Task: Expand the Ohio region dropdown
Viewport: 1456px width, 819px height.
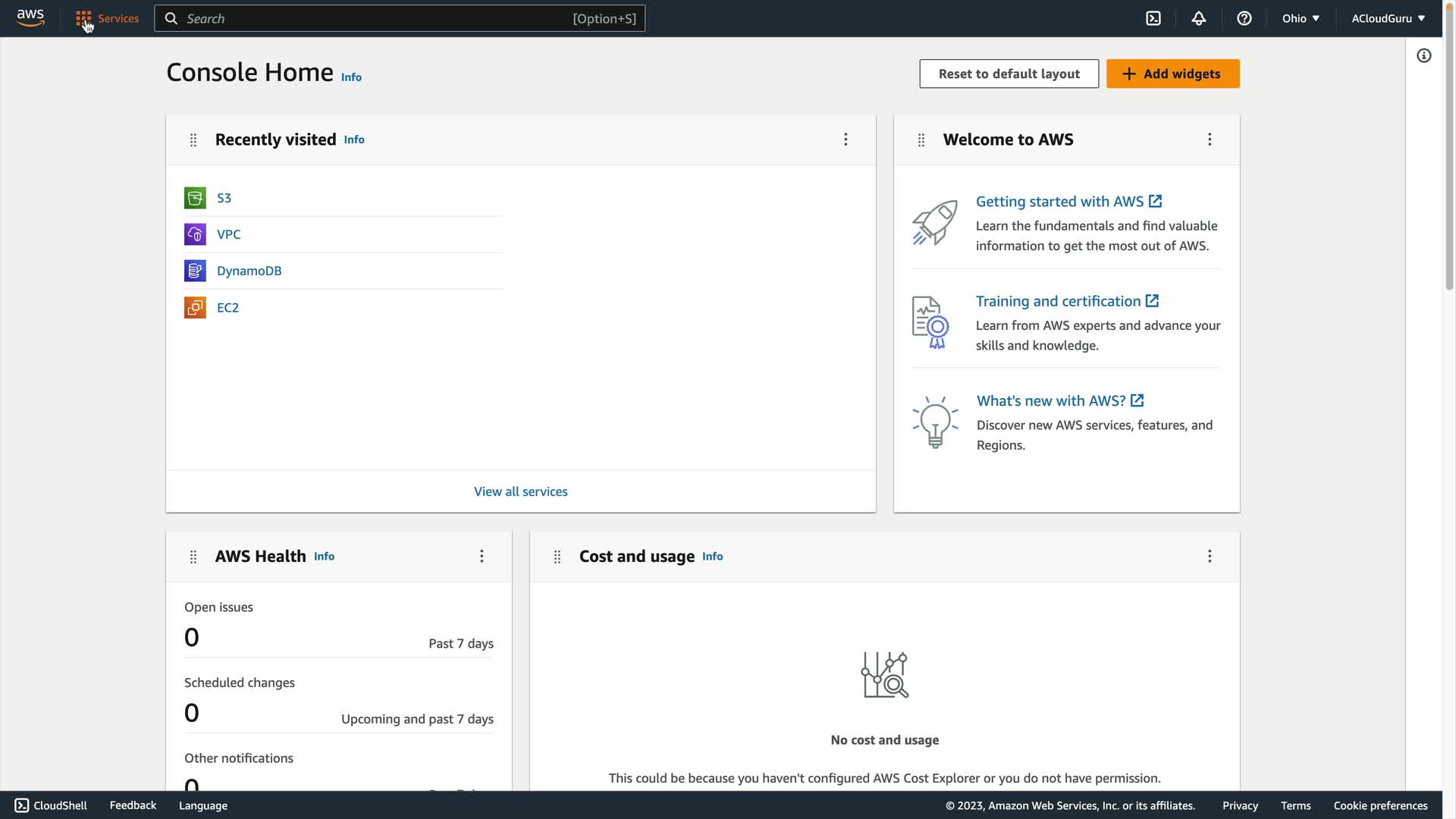Action: tap(1301, 18)
